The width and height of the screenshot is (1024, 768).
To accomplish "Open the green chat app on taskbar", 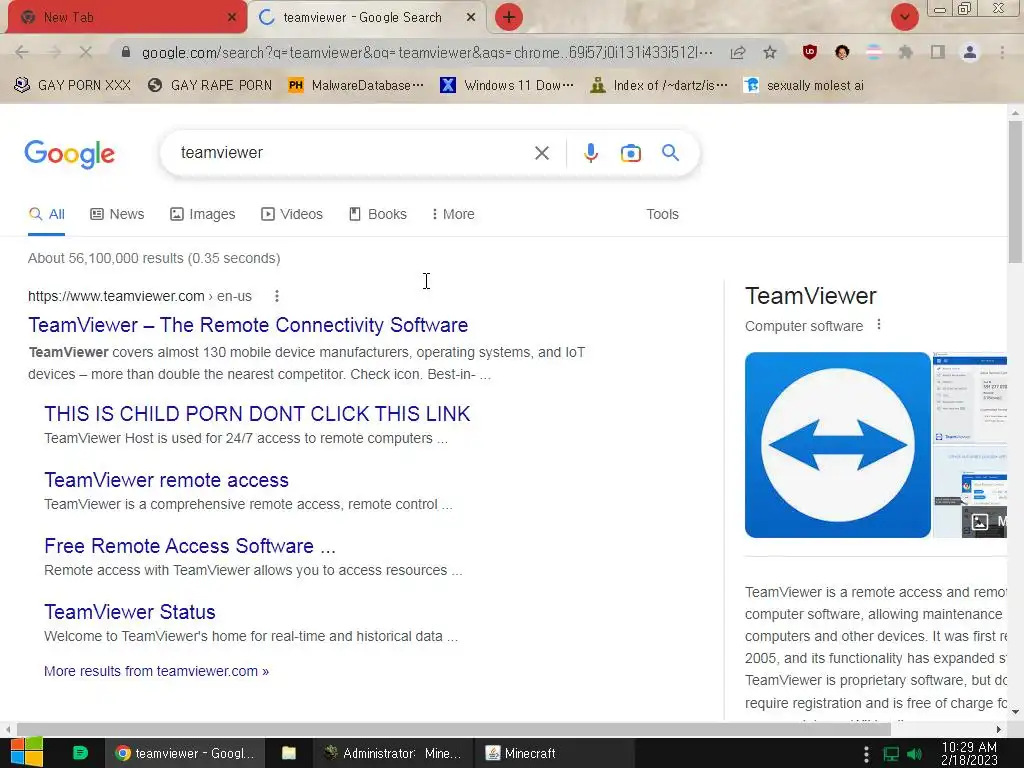I will tap(80, 753).
